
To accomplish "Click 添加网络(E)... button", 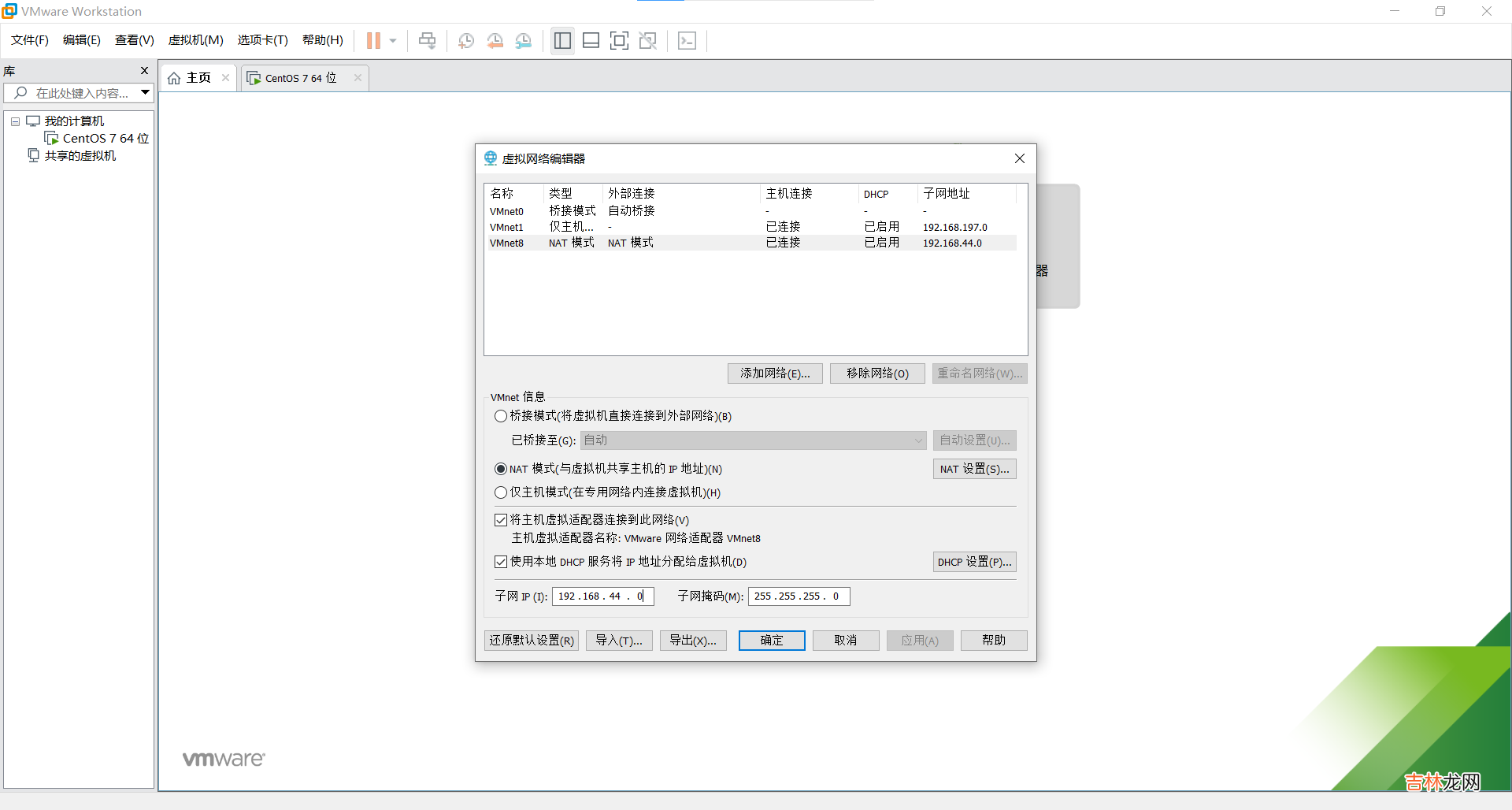I will click(775, 373).
